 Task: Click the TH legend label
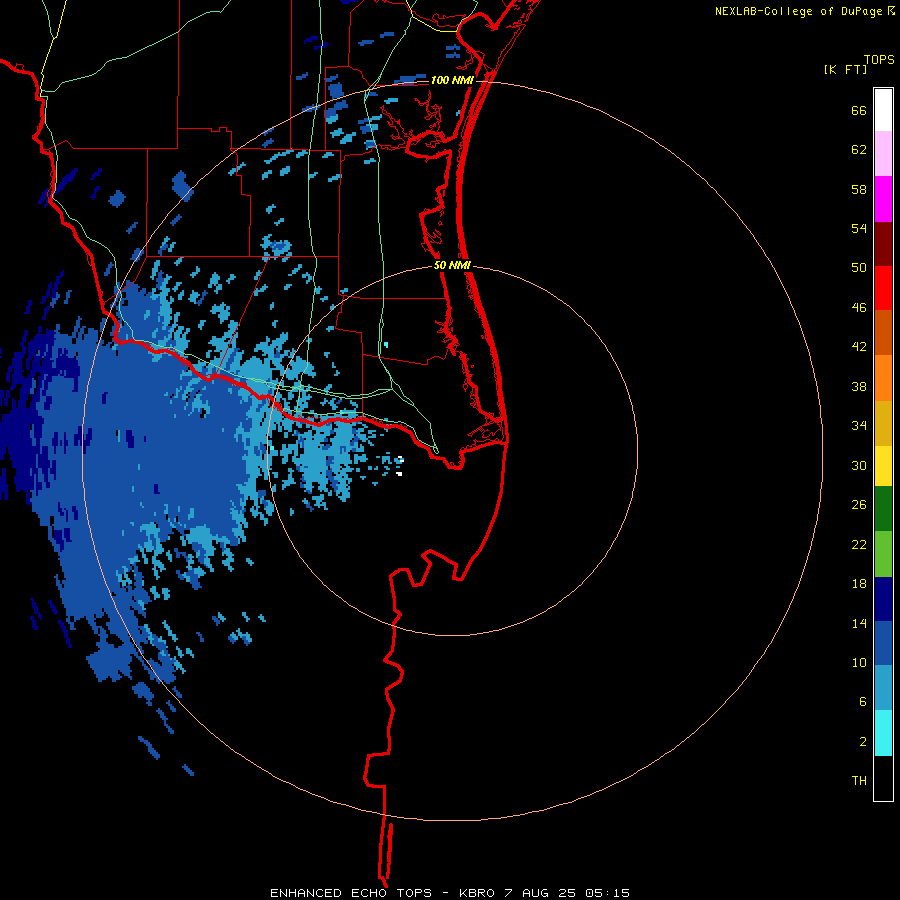tap(859, 781)
